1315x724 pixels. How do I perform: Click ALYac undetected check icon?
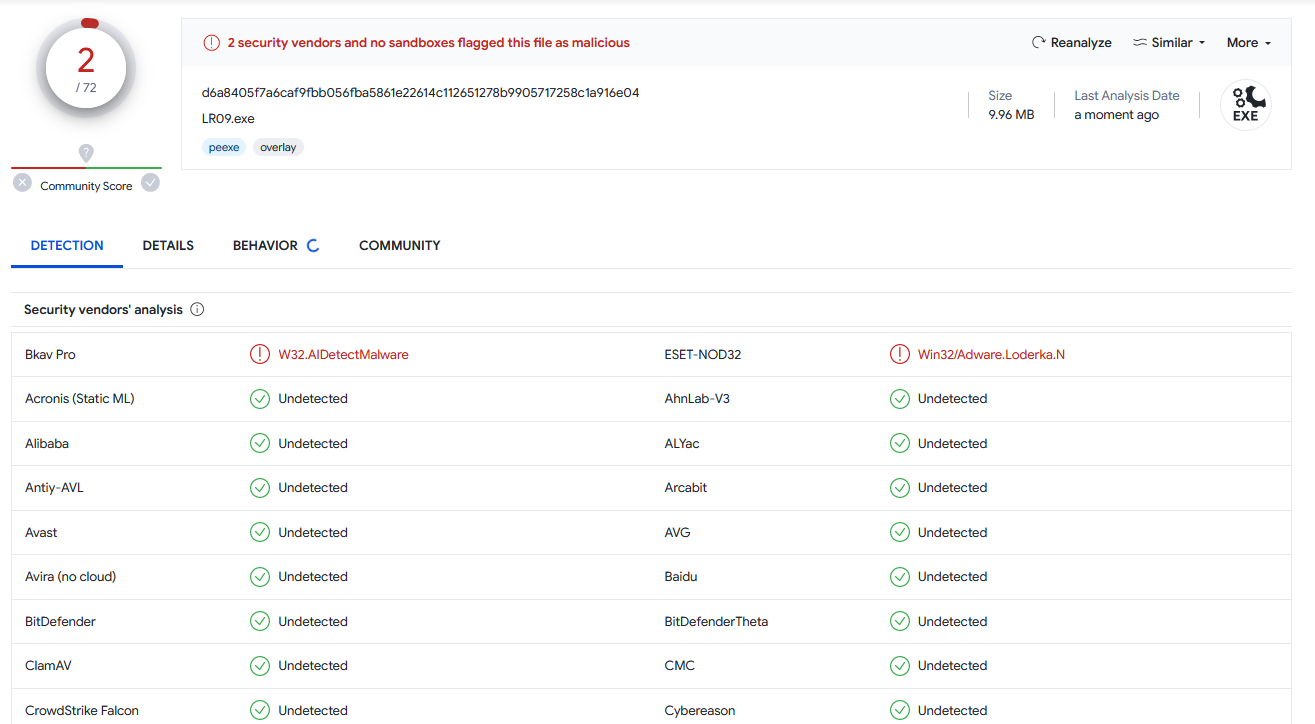click(900, 443)
